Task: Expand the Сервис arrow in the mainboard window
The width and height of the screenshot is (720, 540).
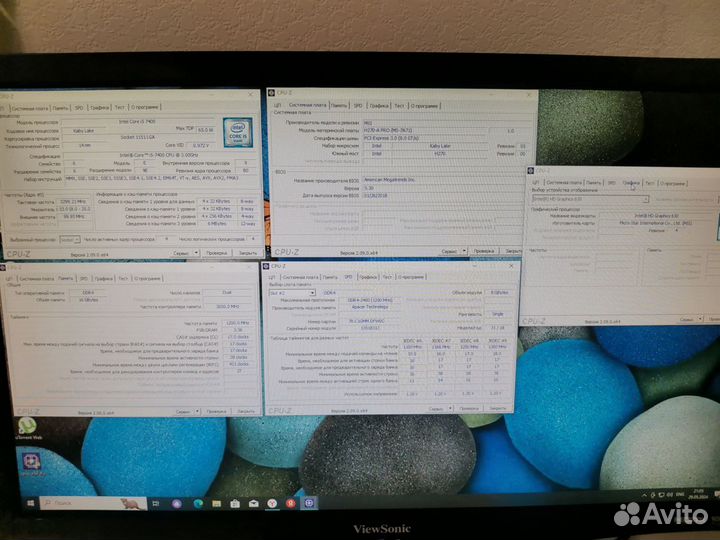Action: click(x=464, y=251)
